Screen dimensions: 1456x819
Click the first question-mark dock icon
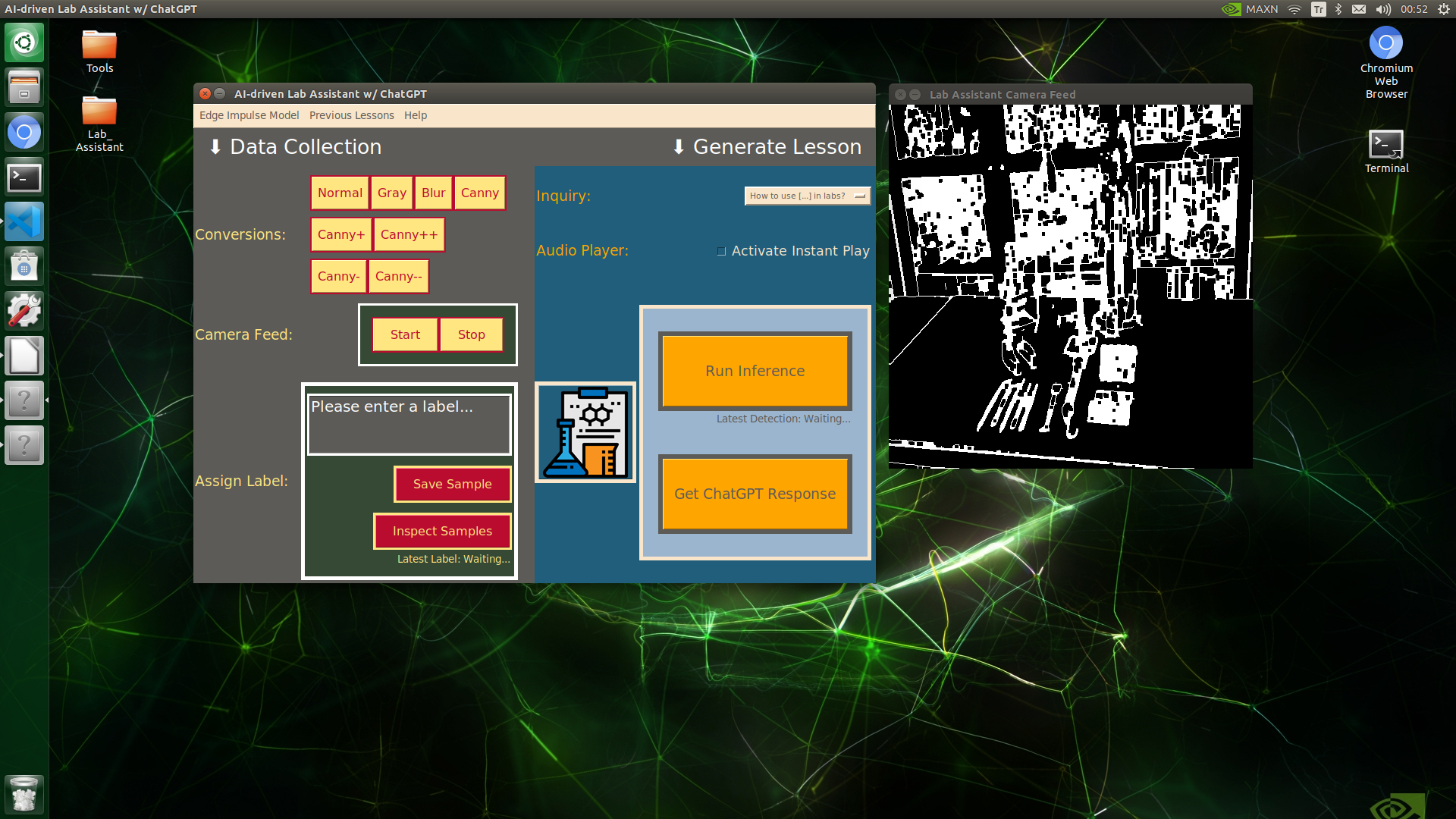point(24,400)
